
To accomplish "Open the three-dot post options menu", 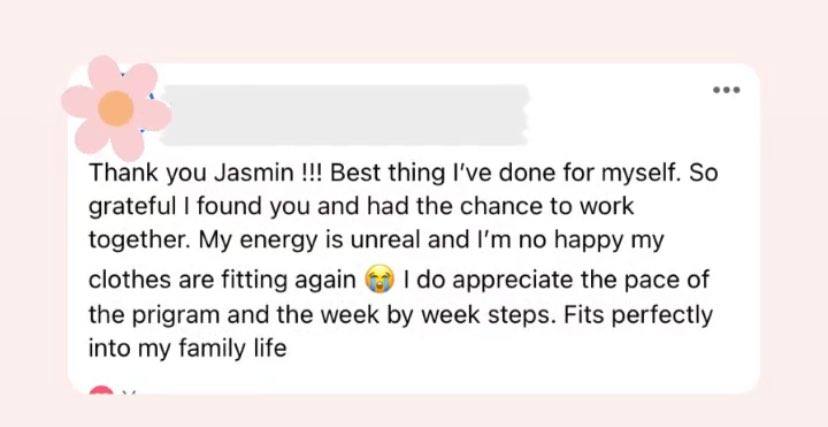I will coord(727,90).
